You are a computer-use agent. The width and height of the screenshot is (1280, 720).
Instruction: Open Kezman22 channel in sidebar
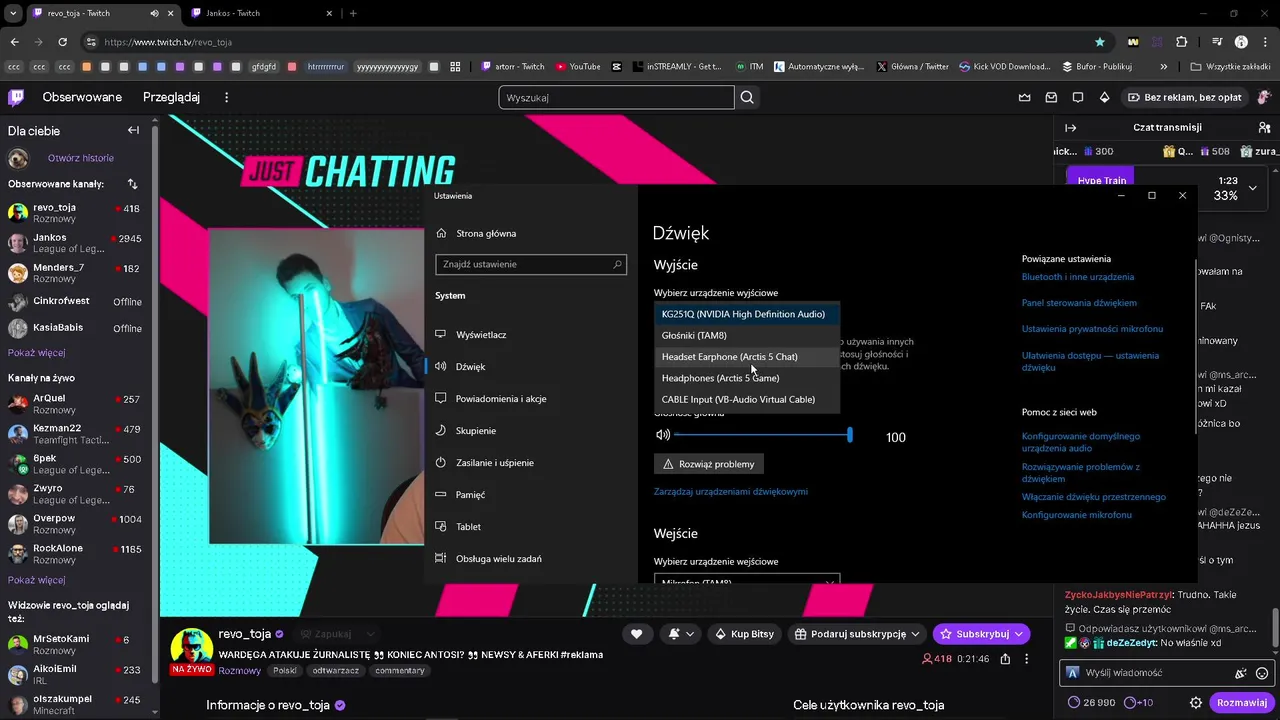pyautogui.click(x=75, y=434)
